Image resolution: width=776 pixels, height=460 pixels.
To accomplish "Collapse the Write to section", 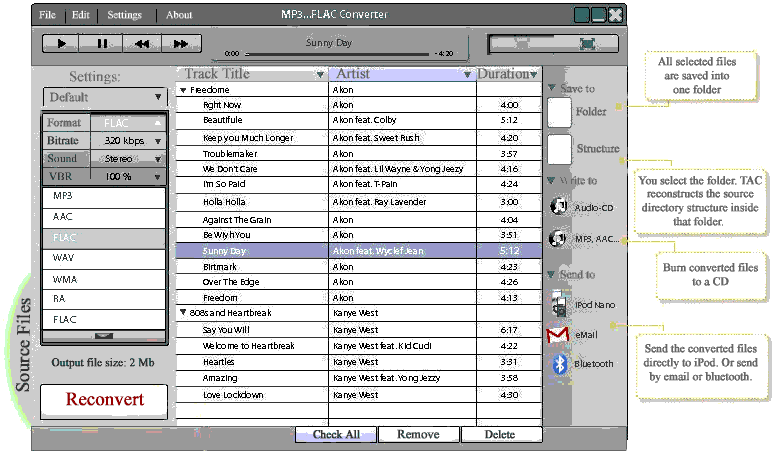I will [x=551, y=180].
